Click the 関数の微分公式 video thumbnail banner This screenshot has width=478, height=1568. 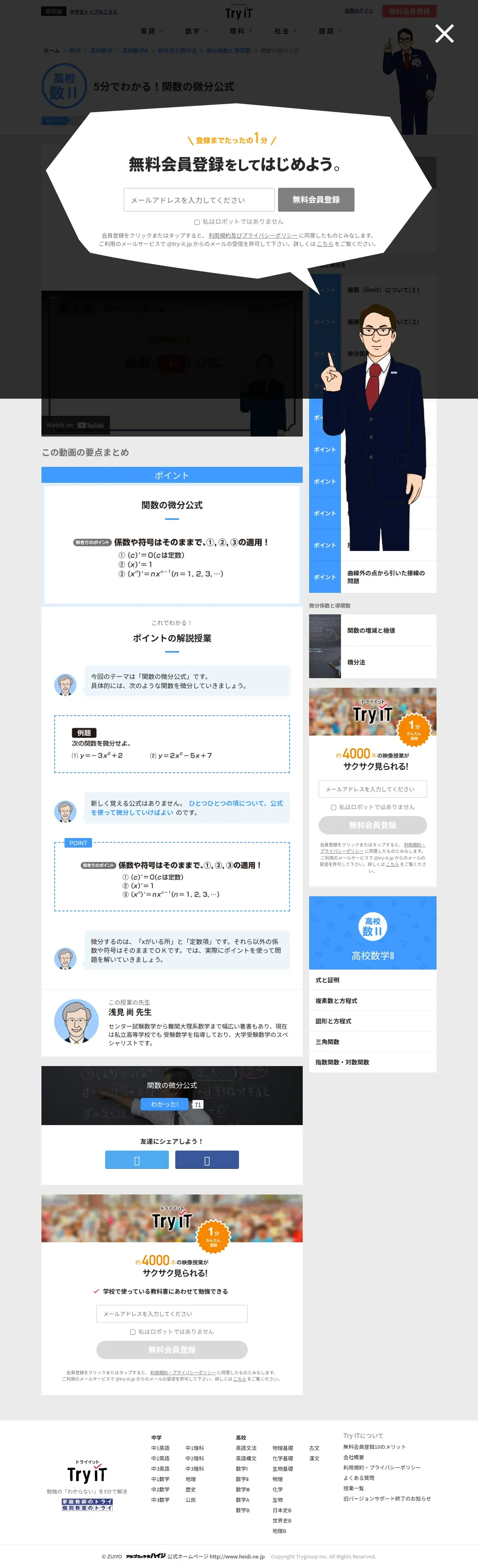coord(172,1096)
